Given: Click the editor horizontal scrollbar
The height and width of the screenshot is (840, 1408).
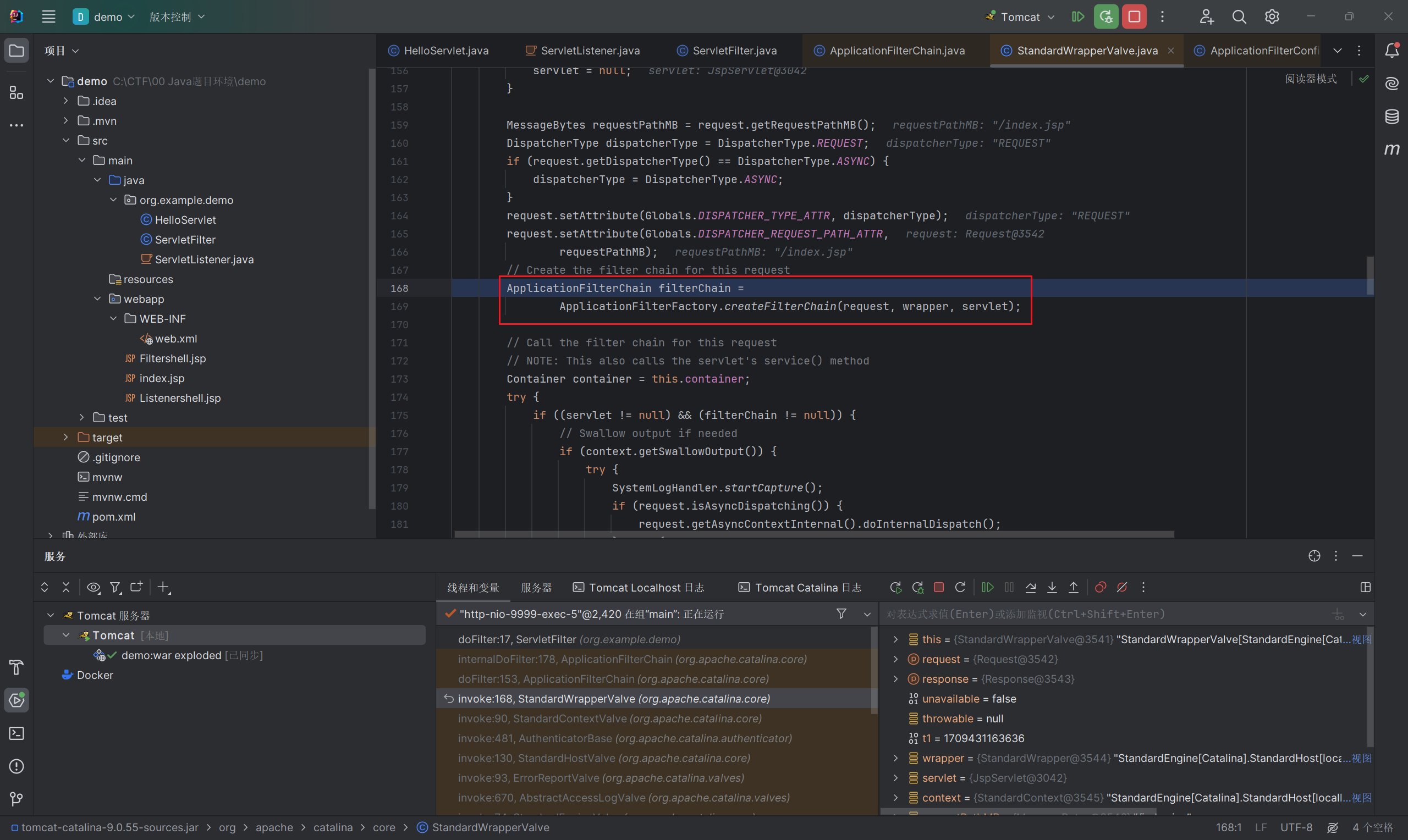Looking at the screenshot, I should pos(814,534).
